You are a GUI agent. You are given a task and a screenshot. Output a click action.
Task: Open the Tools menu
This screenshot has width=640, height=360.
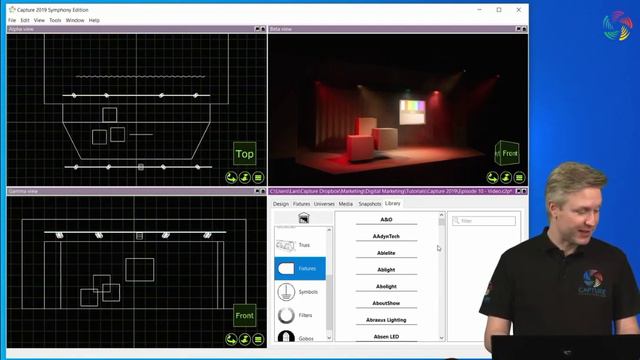(55, 20)
